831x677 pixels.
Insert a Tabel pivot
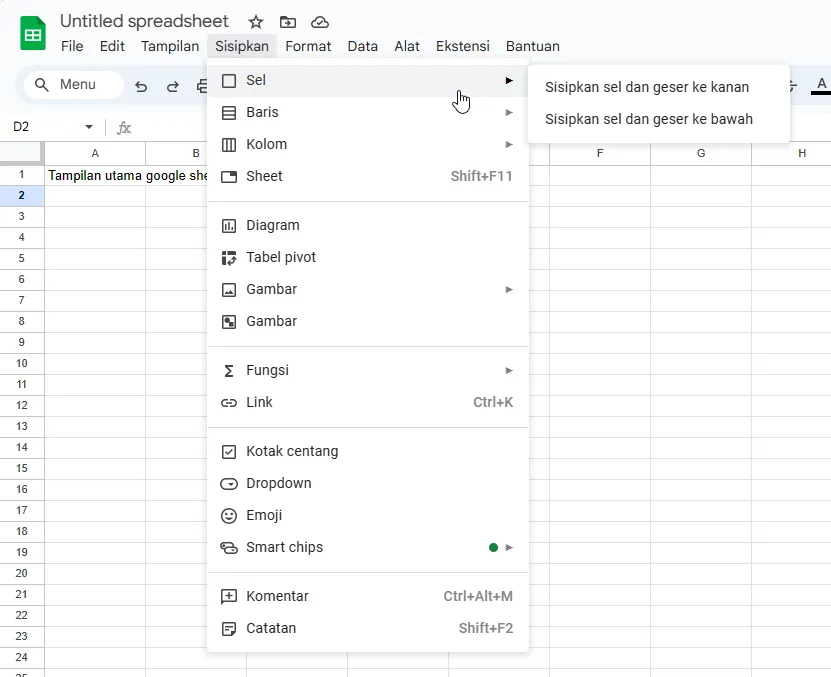(280, 257)
